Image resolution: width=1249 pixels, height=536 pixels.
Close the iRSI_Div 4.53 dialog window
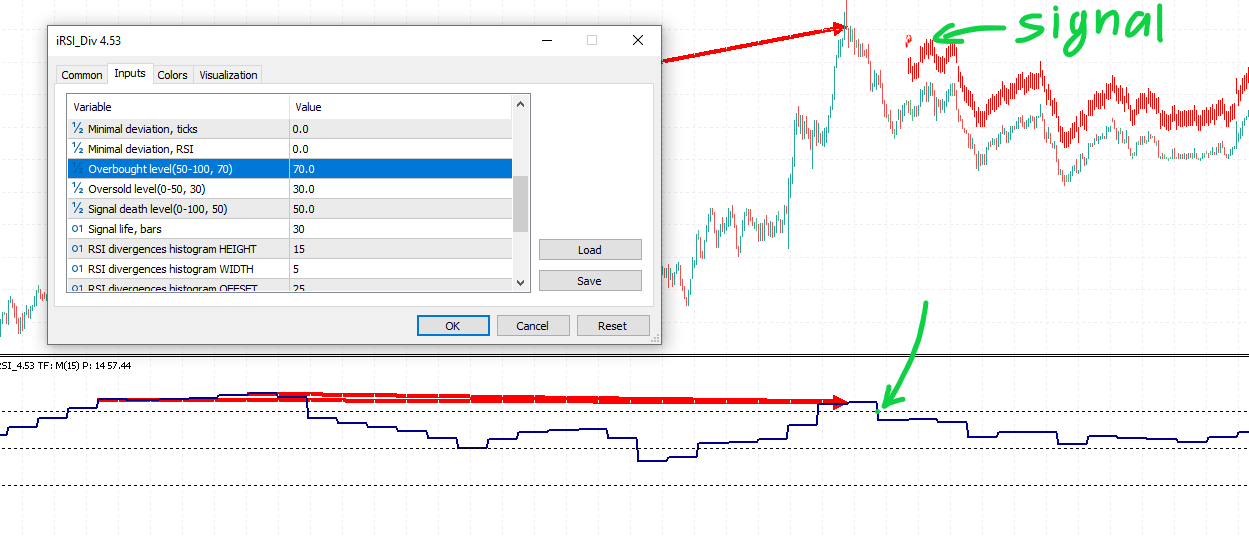click(638, 40)
